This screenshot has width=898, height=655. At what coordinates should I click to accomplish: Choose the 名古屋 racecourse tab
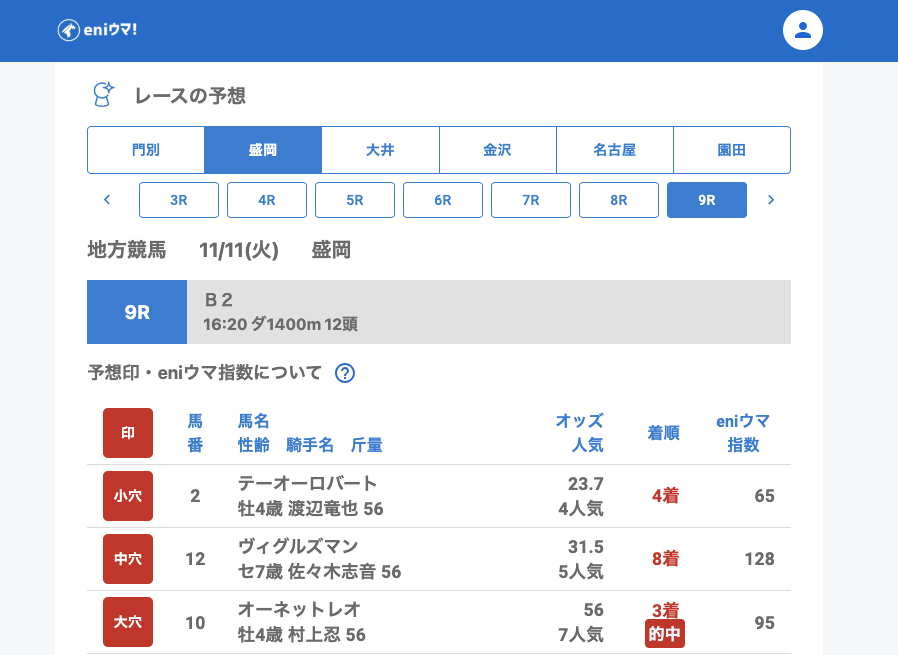coord(614,150)
